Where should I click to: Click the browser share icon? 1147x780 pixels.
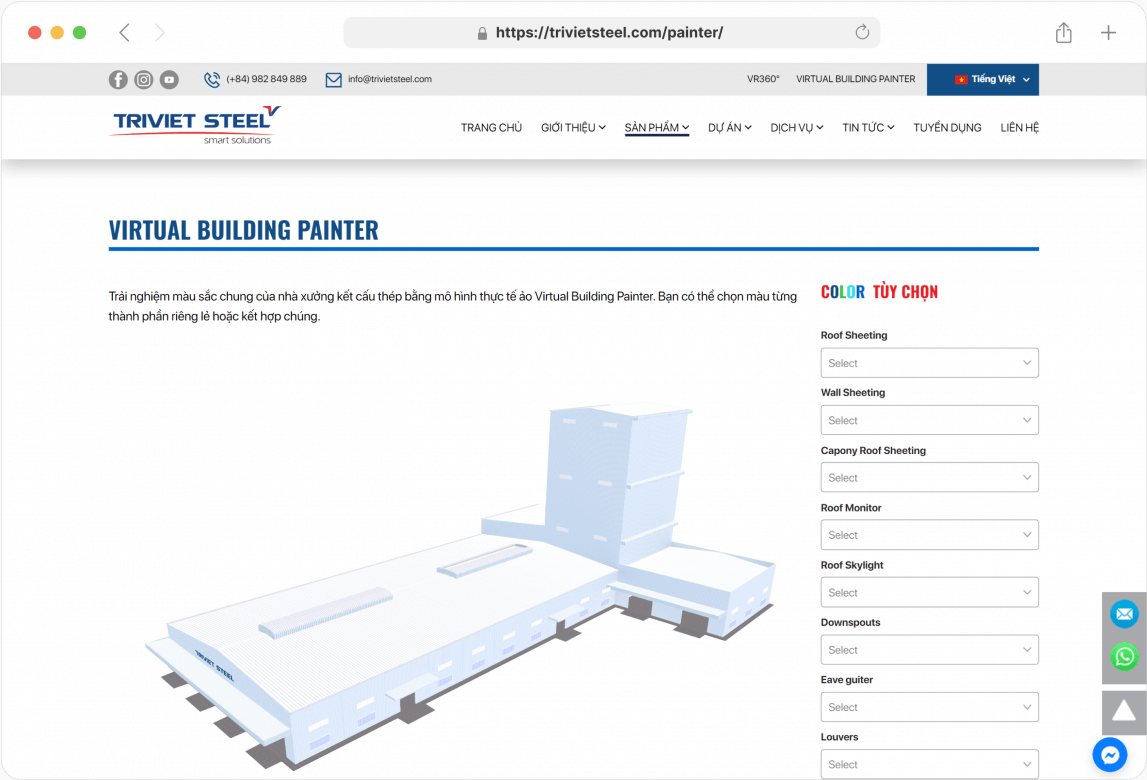[1064, 32]
